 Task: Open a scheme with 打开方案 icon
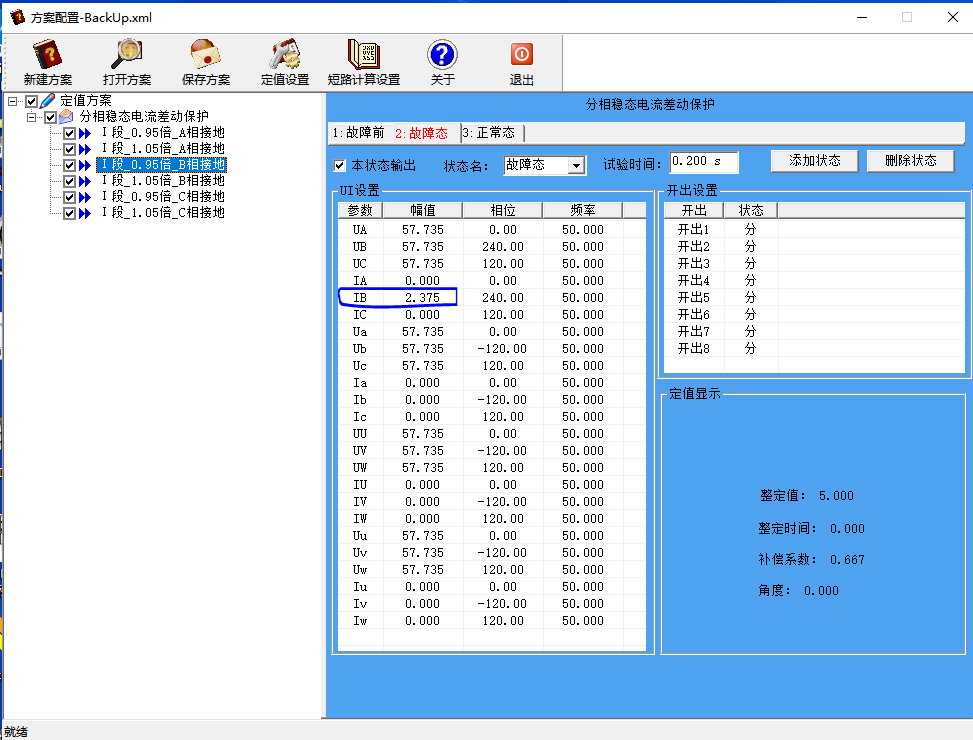point(127,55)
